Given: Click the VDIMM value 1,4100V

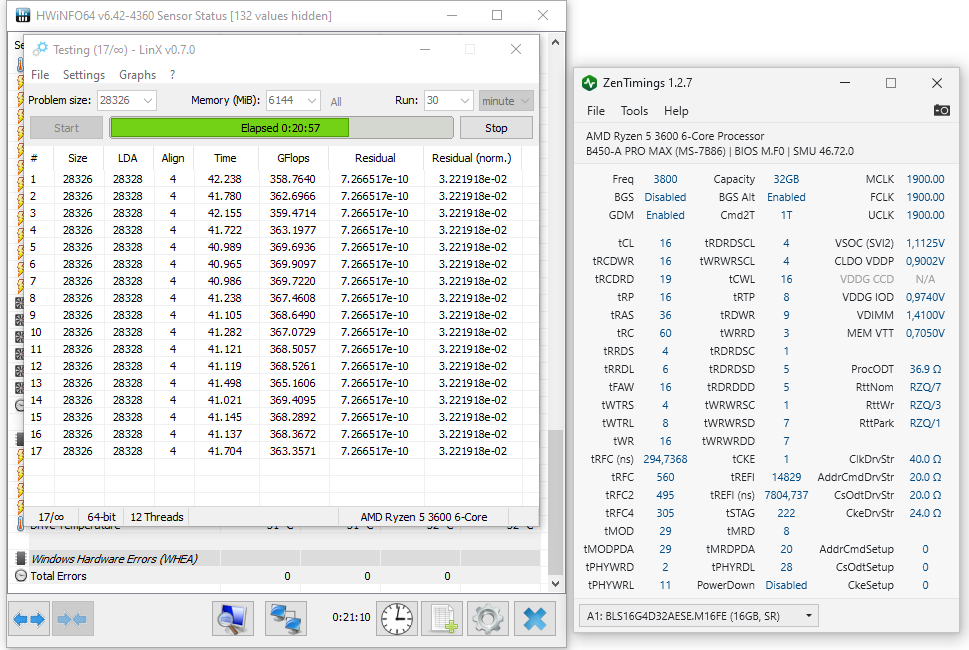Looking at the screenshot, I should click(925, 315).
